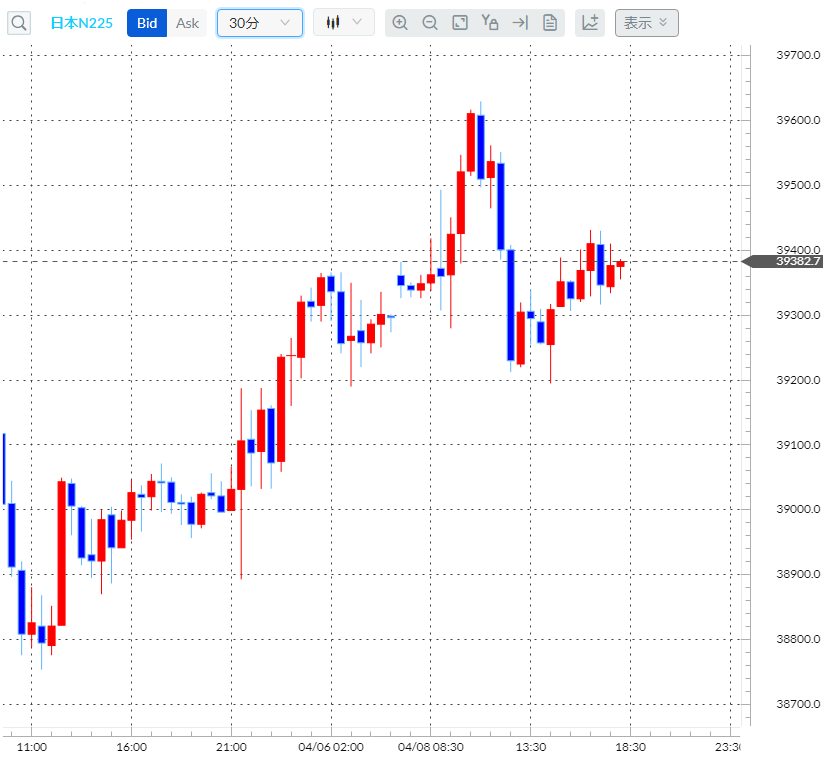Screen dimensions: 825x758
Task: Open the 表示 menu chevron
Action: (662, 22)
